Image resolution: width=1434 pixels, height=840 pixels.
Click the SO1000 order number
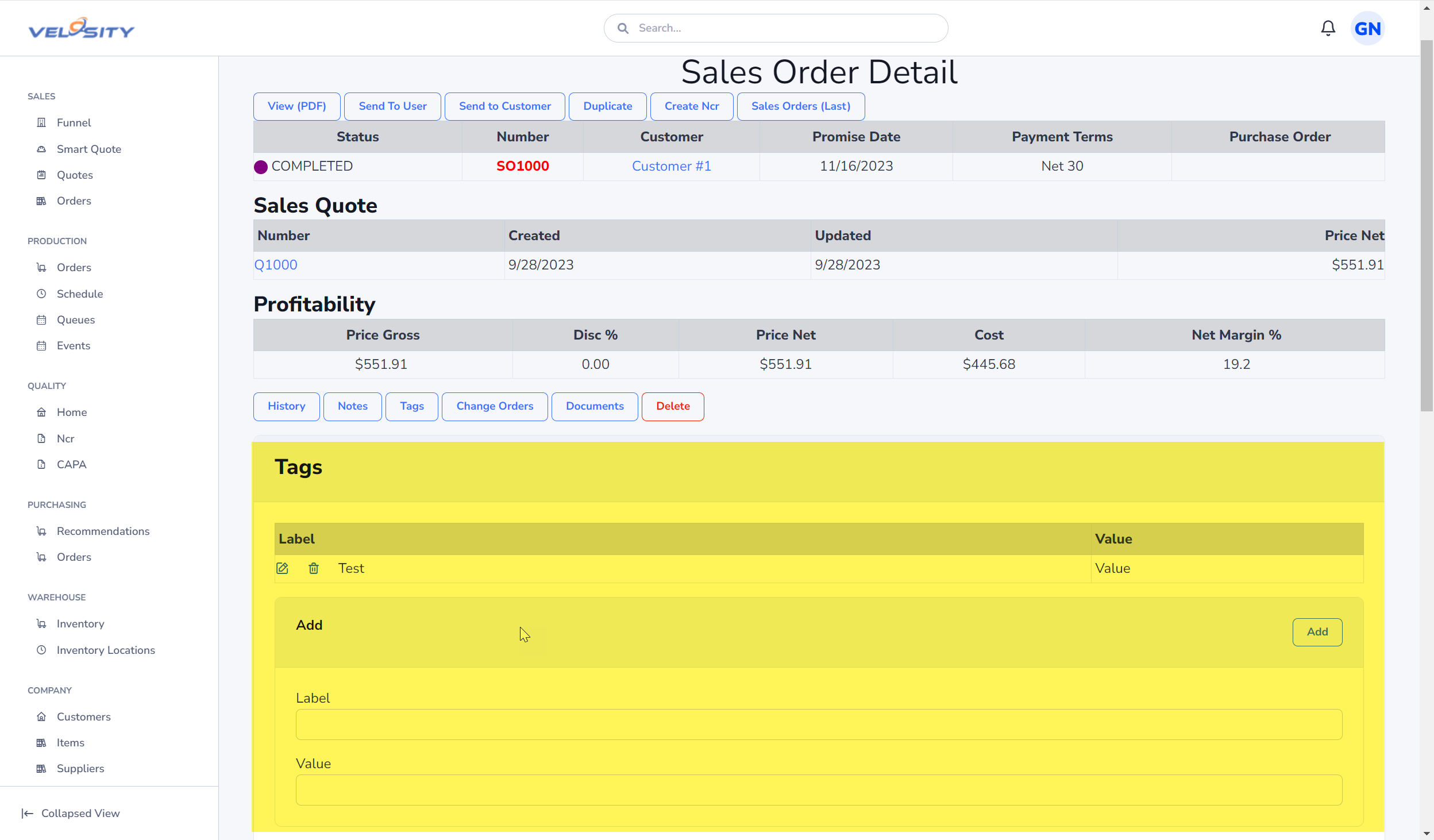(x=522, y=166)
